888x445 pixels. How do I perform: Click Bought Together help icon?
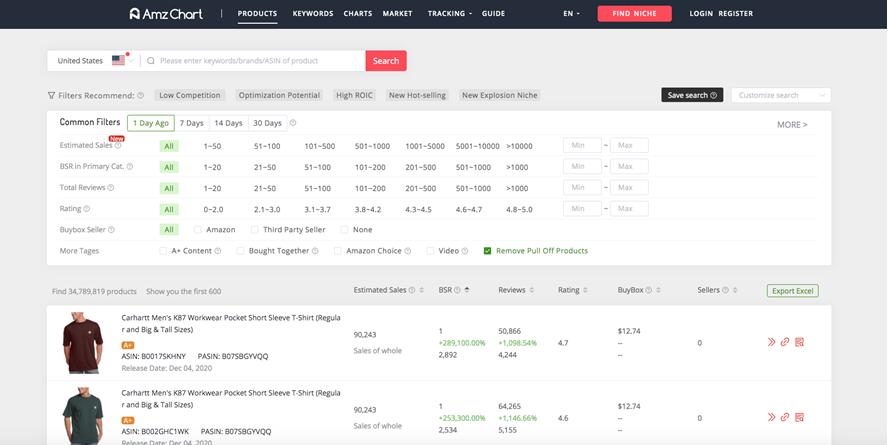click(315, 251)
